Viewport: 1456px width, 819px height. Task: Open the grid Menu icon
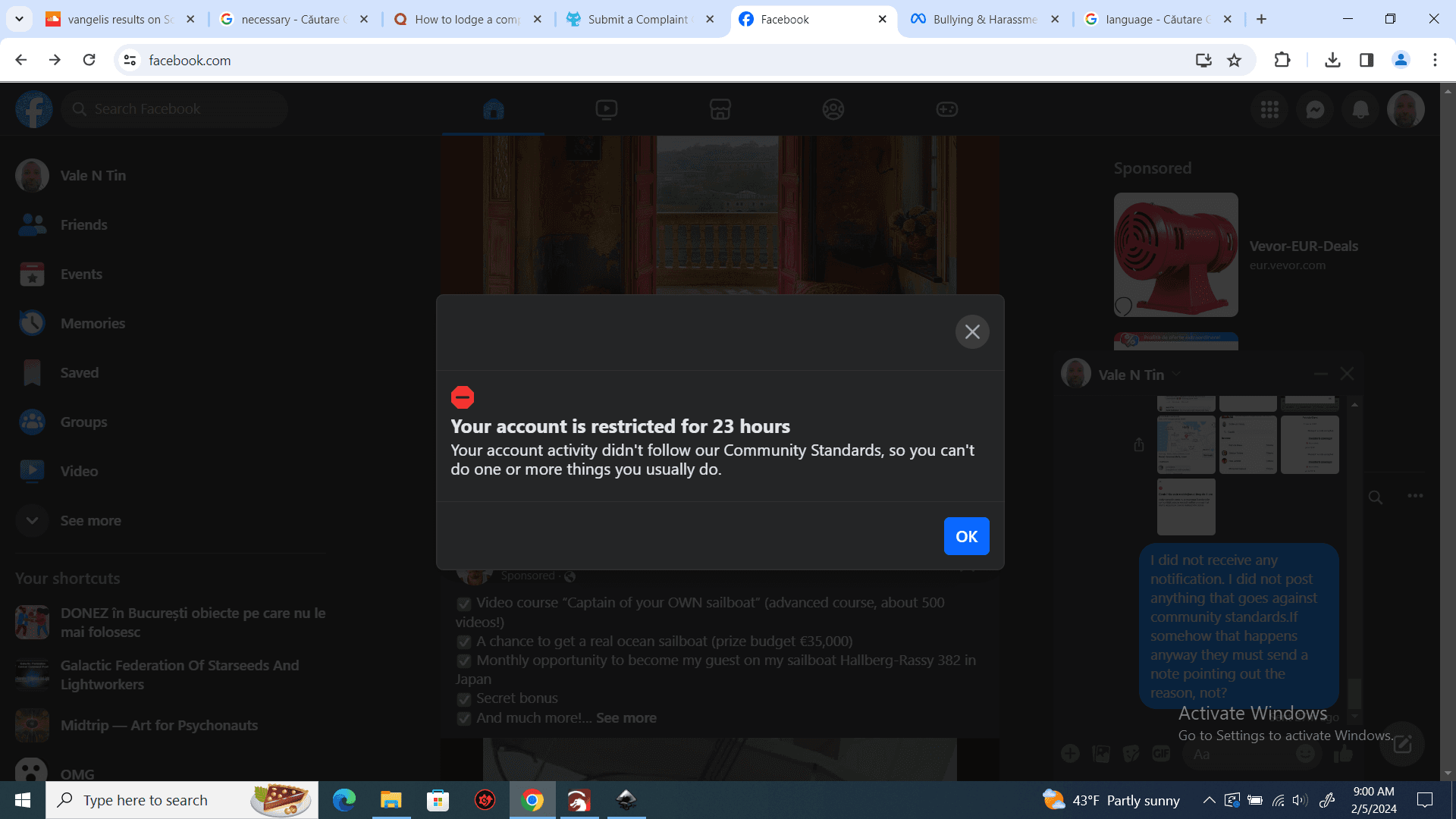[1269, 110]
